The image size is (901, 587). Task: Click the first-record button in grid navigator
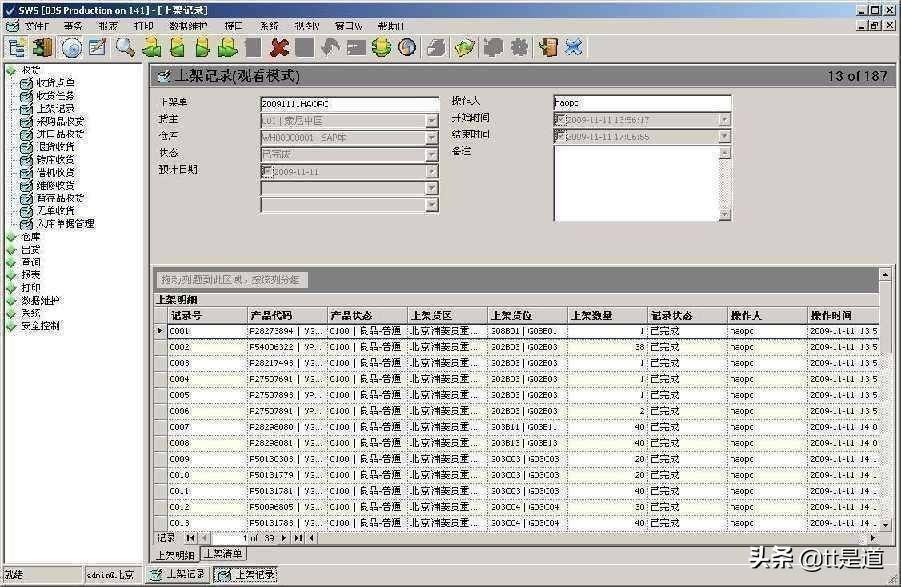(x=190, y=538)
